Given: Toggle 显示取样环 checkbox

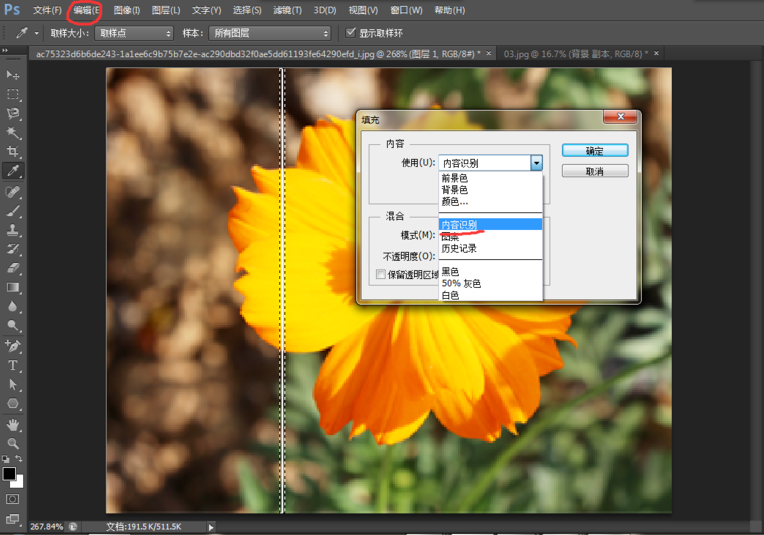Looking at the screenshot, I should point(351,32).
